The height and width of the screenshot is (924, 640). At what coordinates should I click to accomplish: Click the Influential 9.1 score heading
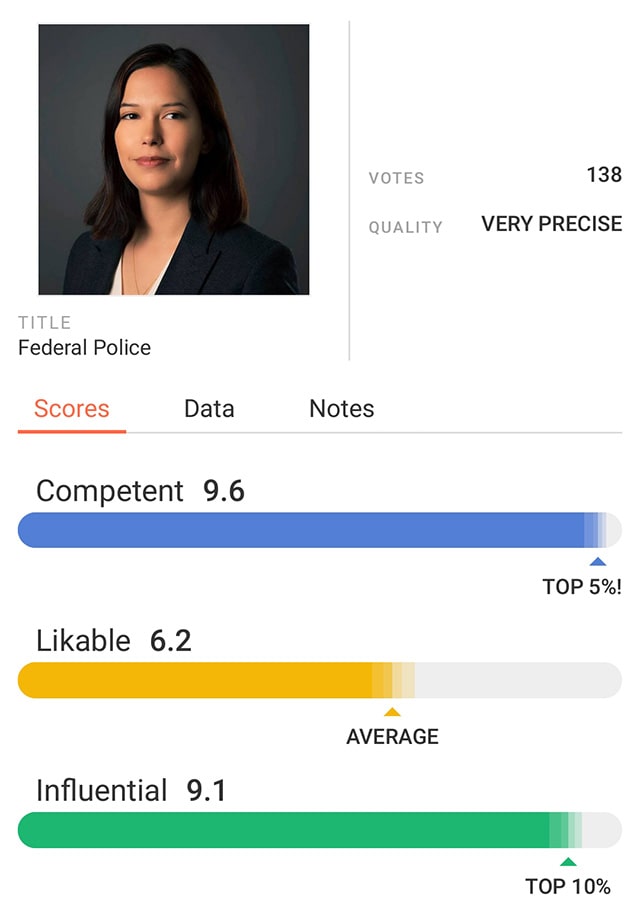(131, 791)
